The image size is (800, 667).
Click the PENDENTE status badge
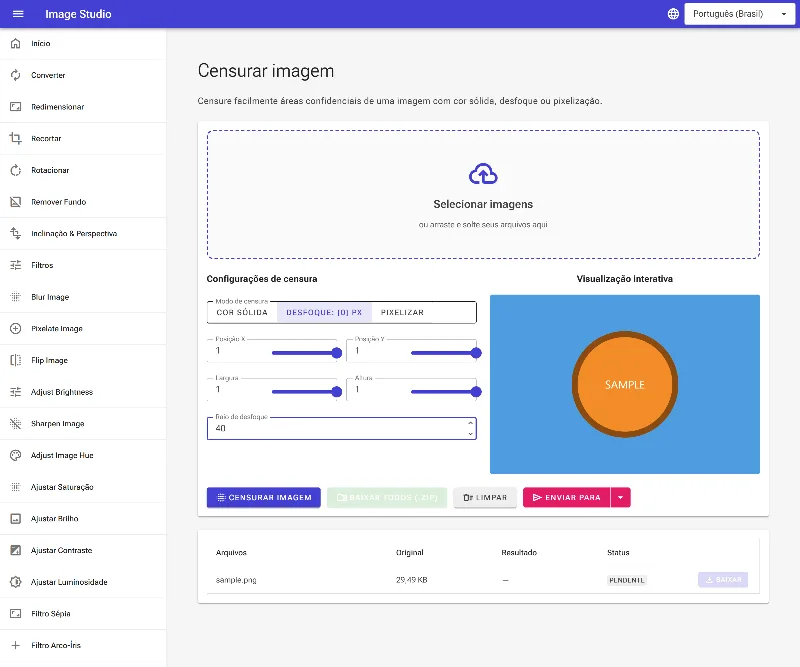pyautogui.click(x=627, y=580)
